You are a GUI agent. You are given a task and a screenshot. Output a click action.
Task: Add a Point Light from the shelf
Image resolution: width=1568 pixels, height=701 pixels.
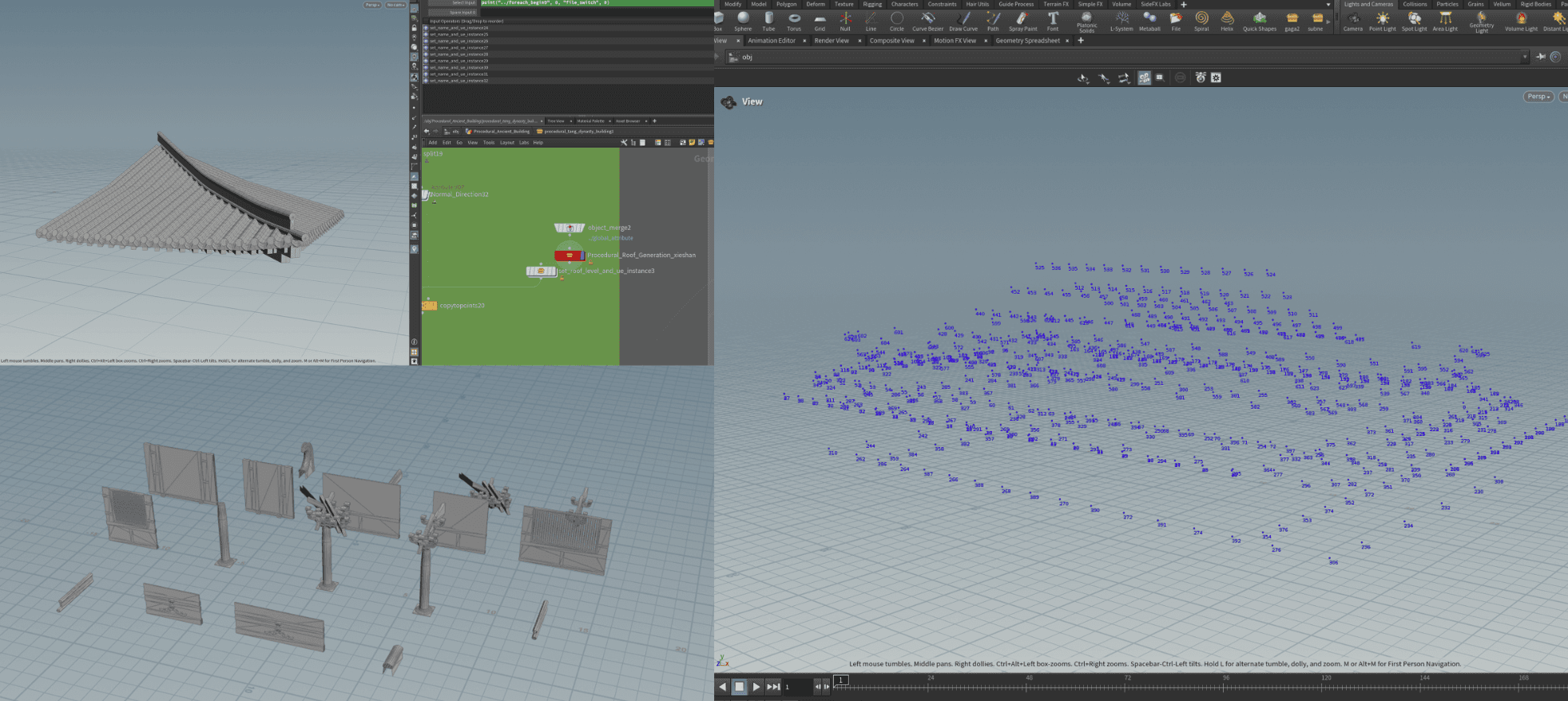[x=1383, y=21]
